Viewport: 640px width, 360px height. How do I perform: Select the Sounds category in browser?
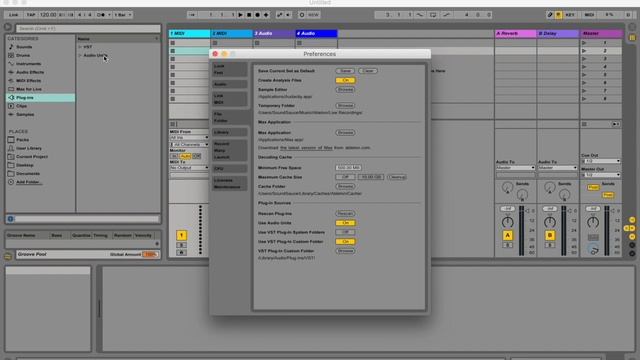click(24, 47)
